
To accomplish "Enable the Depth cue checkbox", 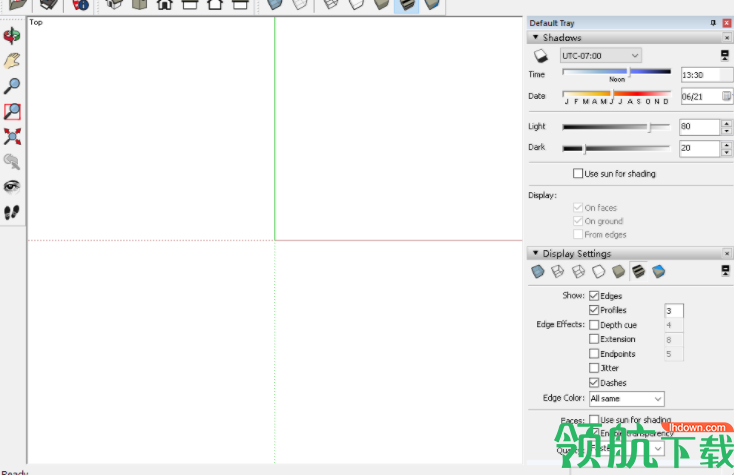I will (594, 325).
